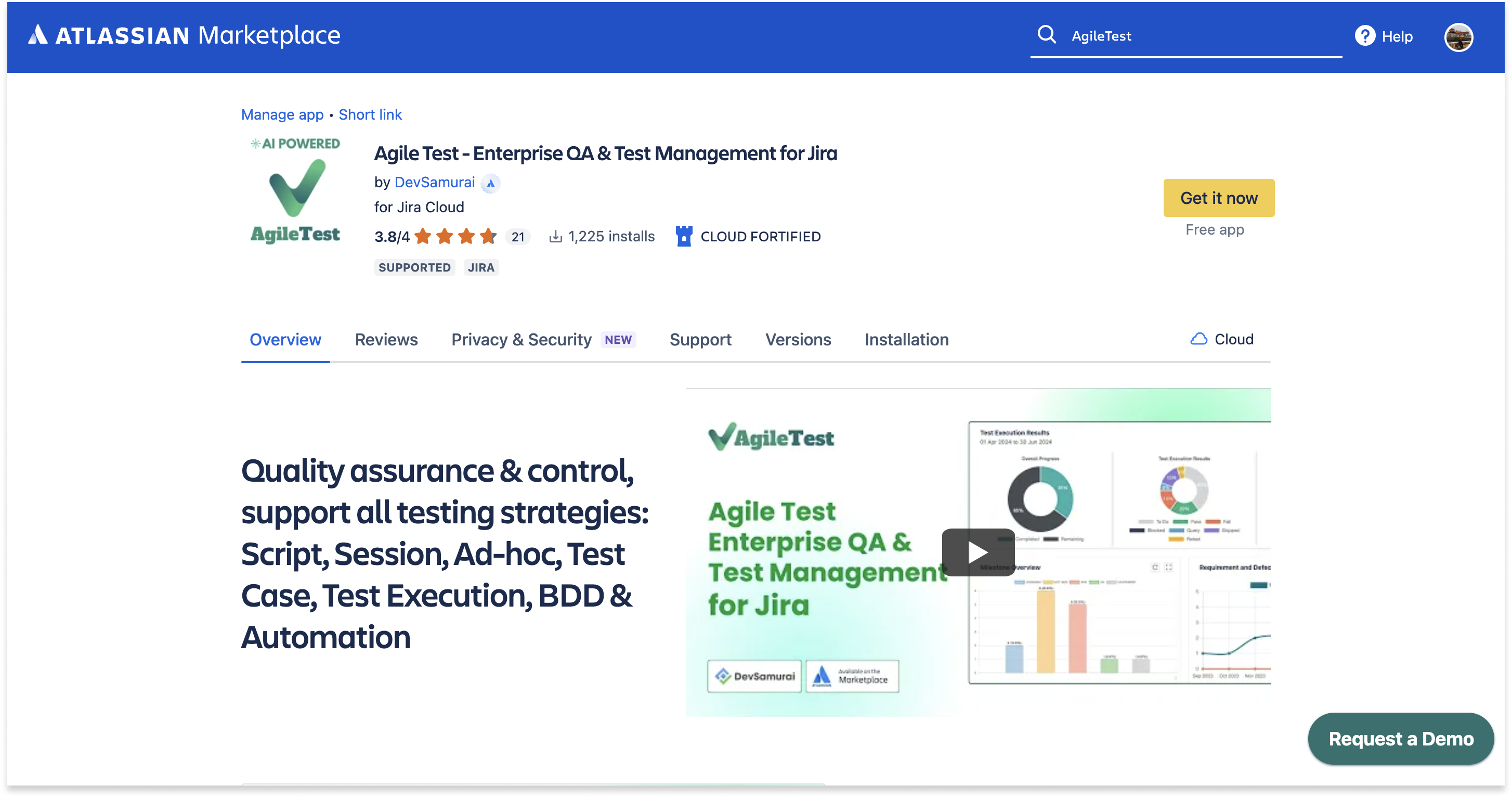1512x798 pixels.
Task: Play the AgileTest promo video
Action: [x=977, y=552]
